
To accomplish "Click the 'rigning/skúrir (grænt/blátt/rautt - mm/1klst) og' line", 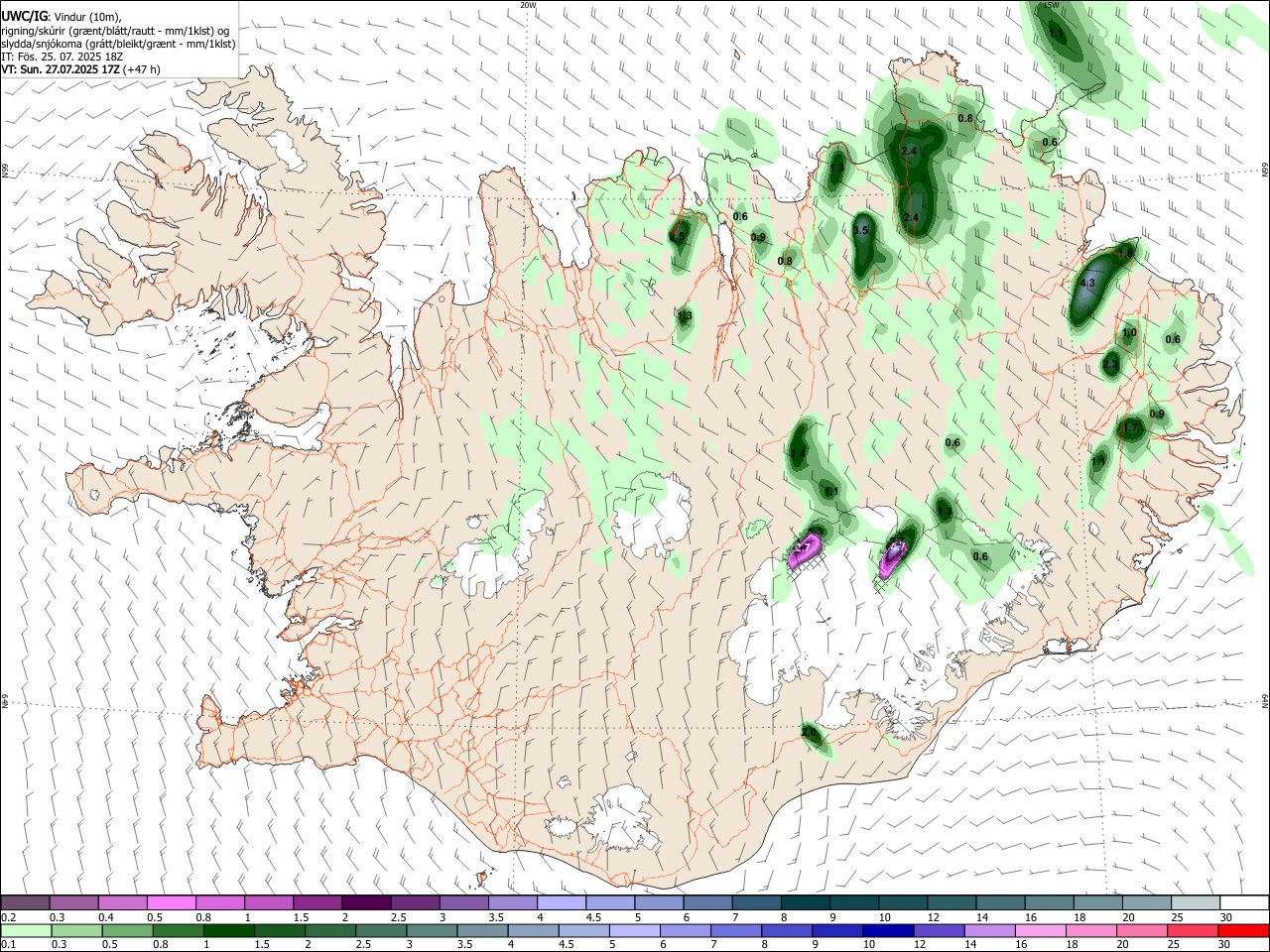I will coord(115,31).
